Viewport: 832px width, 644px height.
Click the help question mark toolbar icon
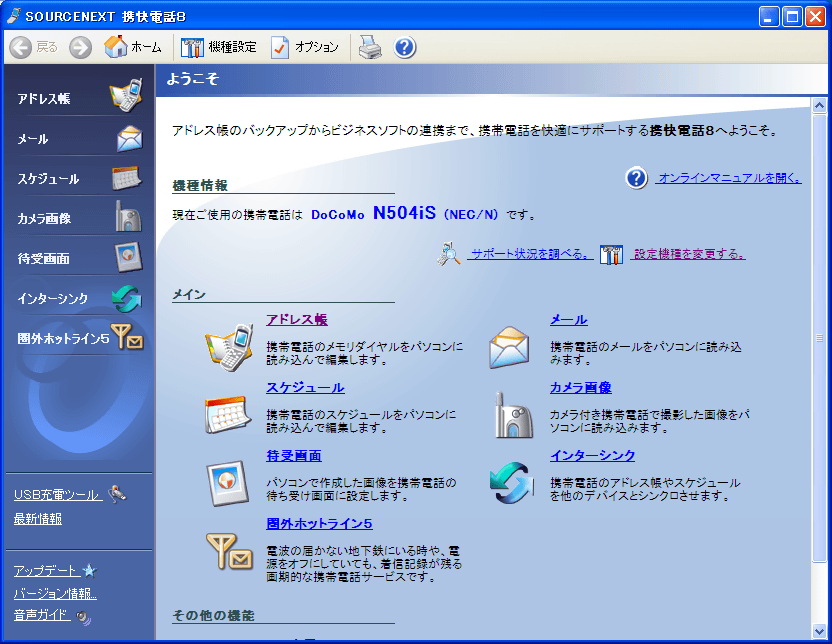[405, 47]
